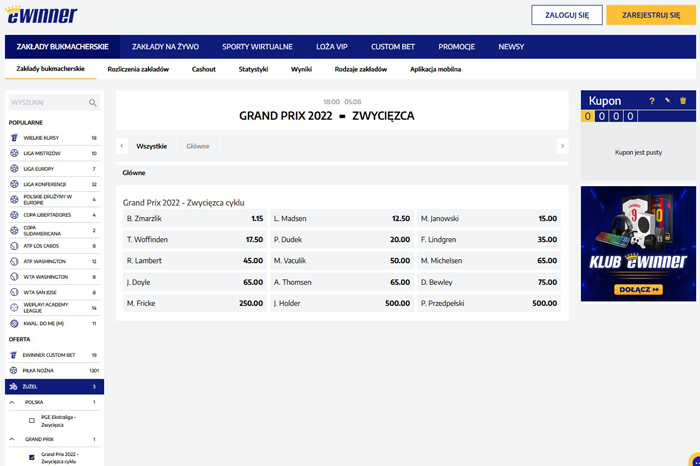Bet on P. Dudek at 20.00
700x466 pixels.
coord(342,240)
